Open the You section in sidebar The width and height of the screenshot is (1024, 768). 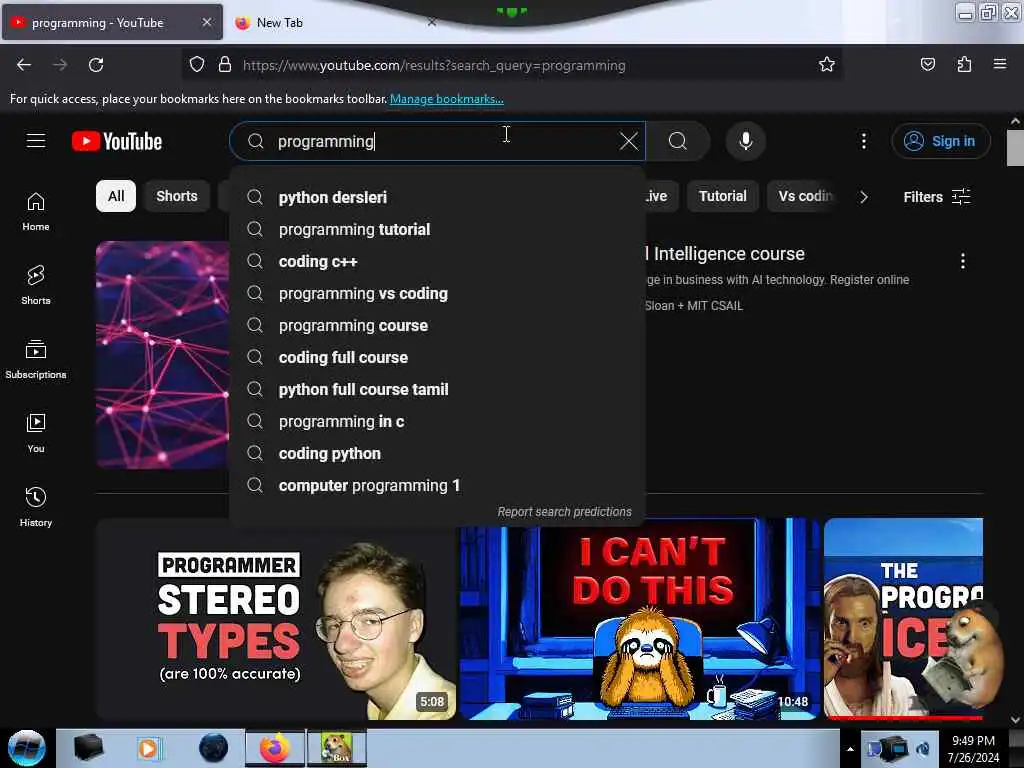pos(36,433)
